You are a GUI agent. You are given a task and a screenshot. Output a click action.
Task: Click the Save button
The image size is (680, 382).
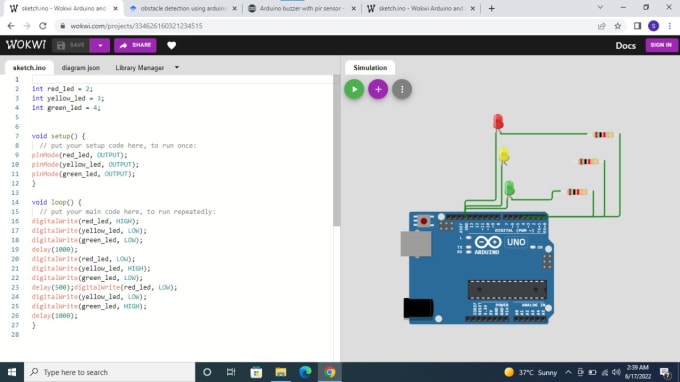(x=71, y=45)
